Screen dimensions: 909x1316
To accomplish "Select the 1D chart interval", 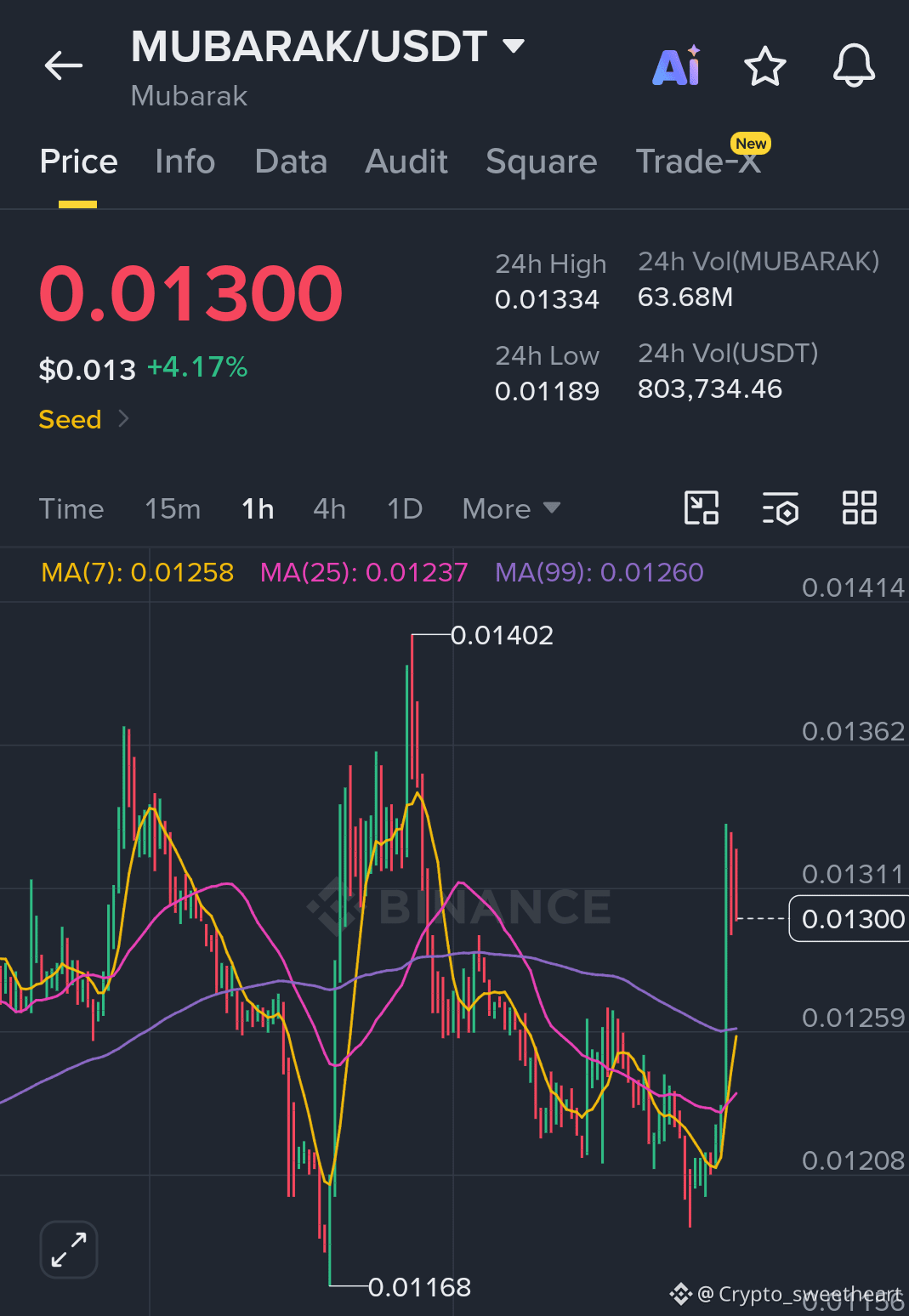I will (x=405, y=509).
